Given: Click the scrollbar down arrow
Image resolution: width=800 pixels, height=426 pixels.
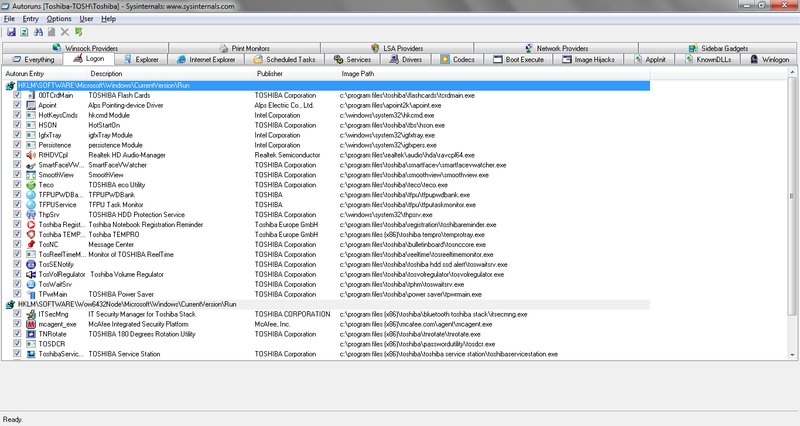Looking at the screenshot, I should coord(792,355).
